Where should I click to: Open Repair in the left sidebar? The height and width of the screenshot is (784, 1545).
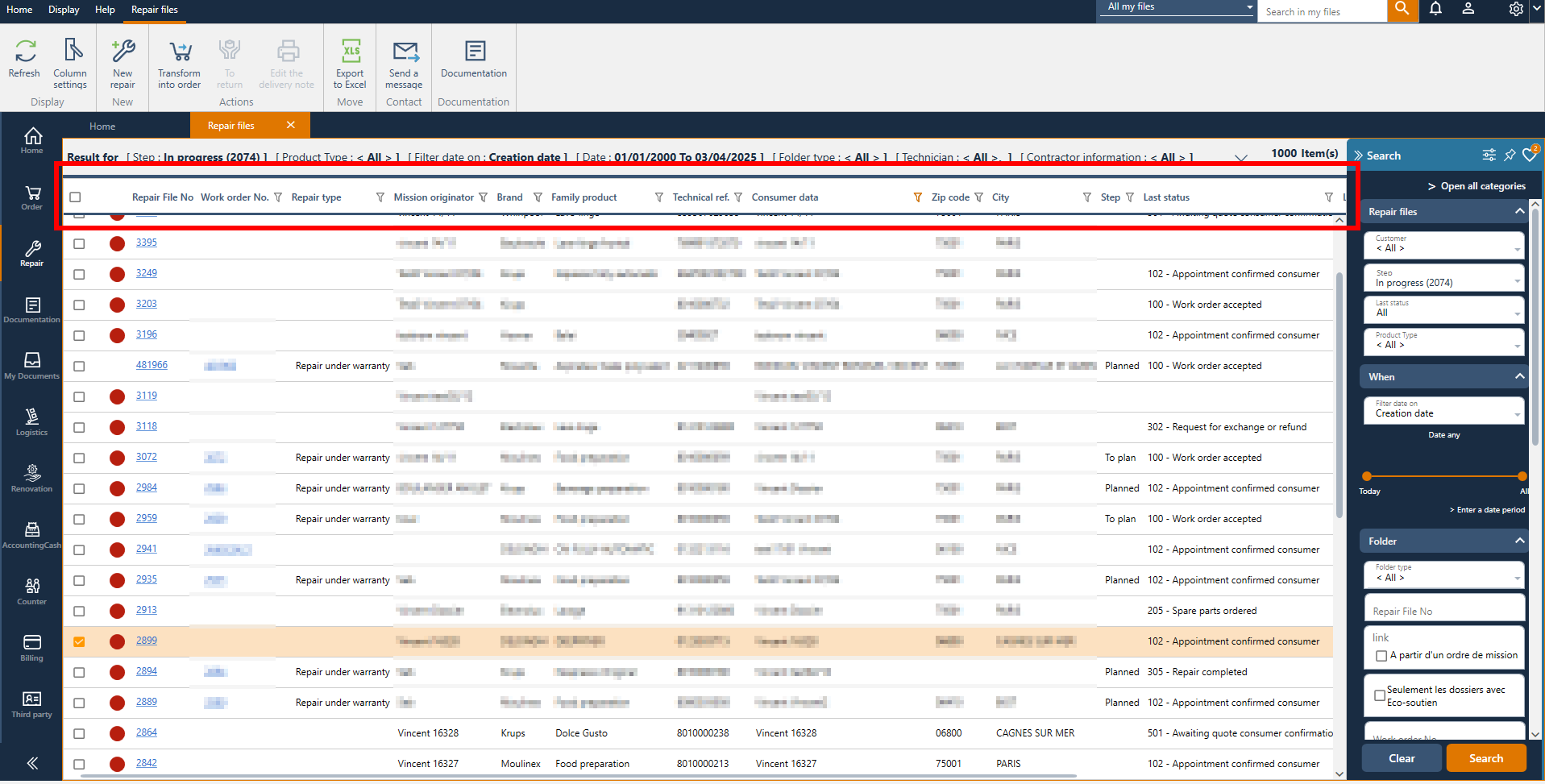32,254
